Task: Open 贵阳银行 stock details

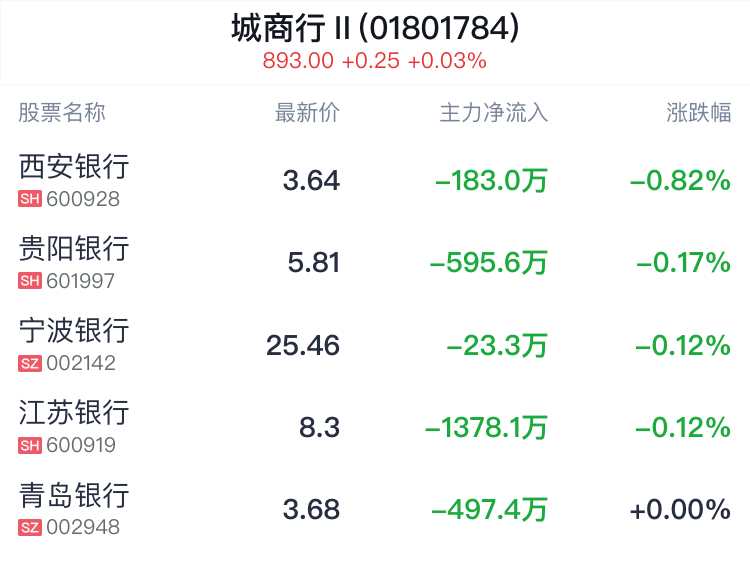Action: [375, 262]
